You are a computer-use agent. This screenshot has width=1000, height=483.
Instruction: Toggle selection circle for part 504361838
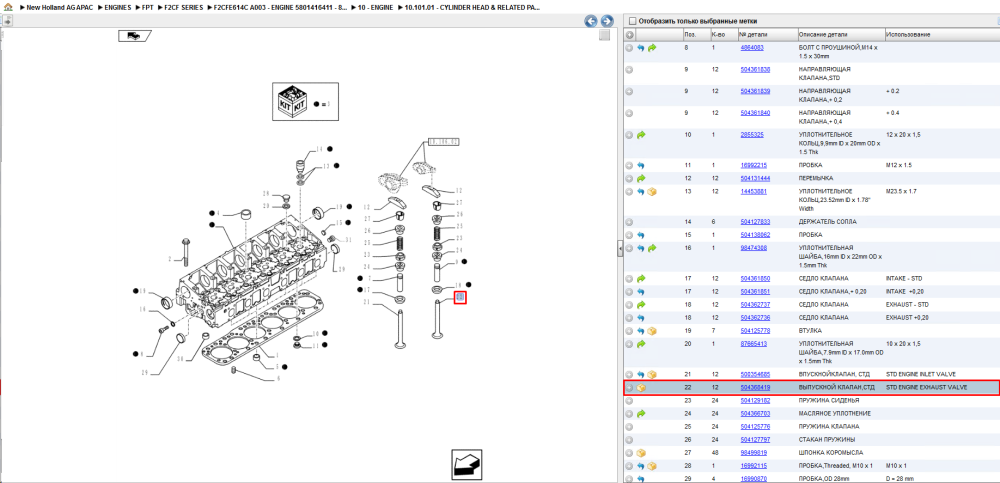click(629, 70)
